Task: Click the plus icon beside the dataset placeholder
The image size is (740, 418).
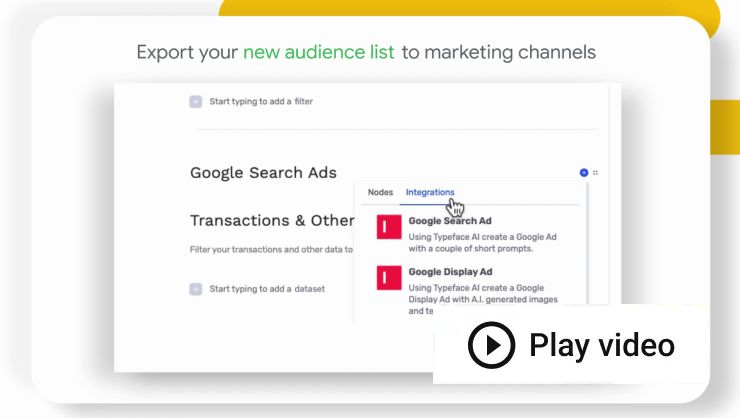Action: tap(196, 289)
